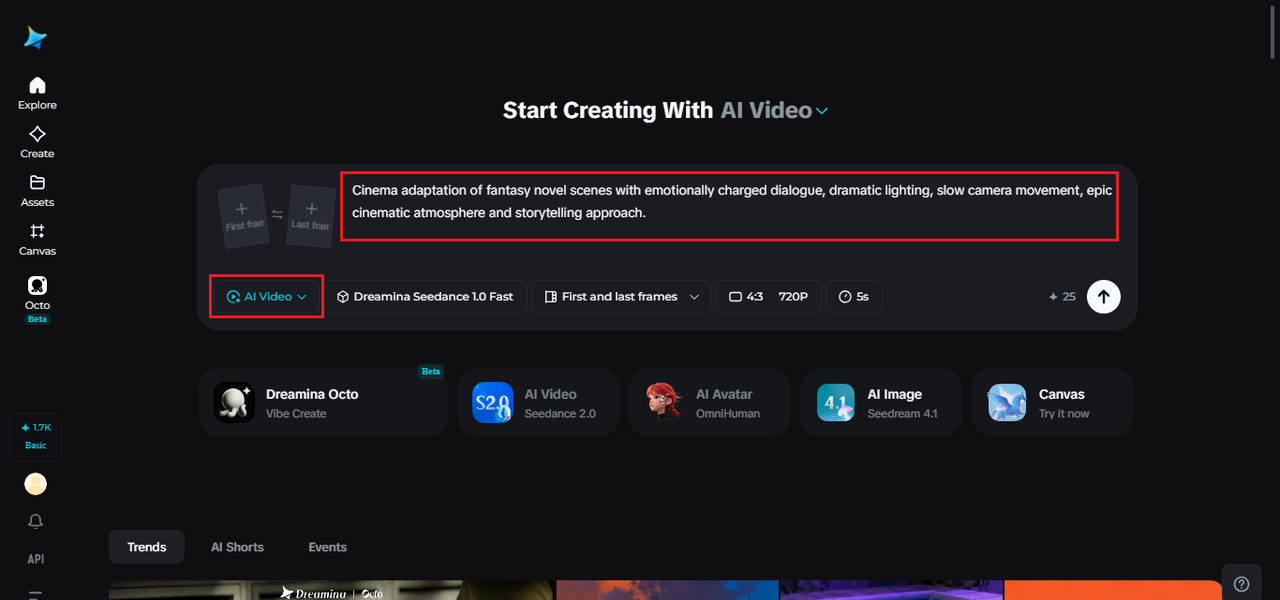Choose the Dreamina Seedance 1.0 Fast model
1280x600 pixels.
click(x=426, y=297)
